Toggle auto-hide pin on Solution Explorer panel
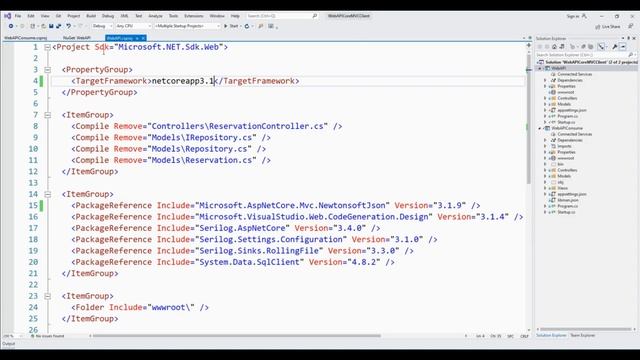The height and width of the screenshot is (360, 640). coord(629,38)
